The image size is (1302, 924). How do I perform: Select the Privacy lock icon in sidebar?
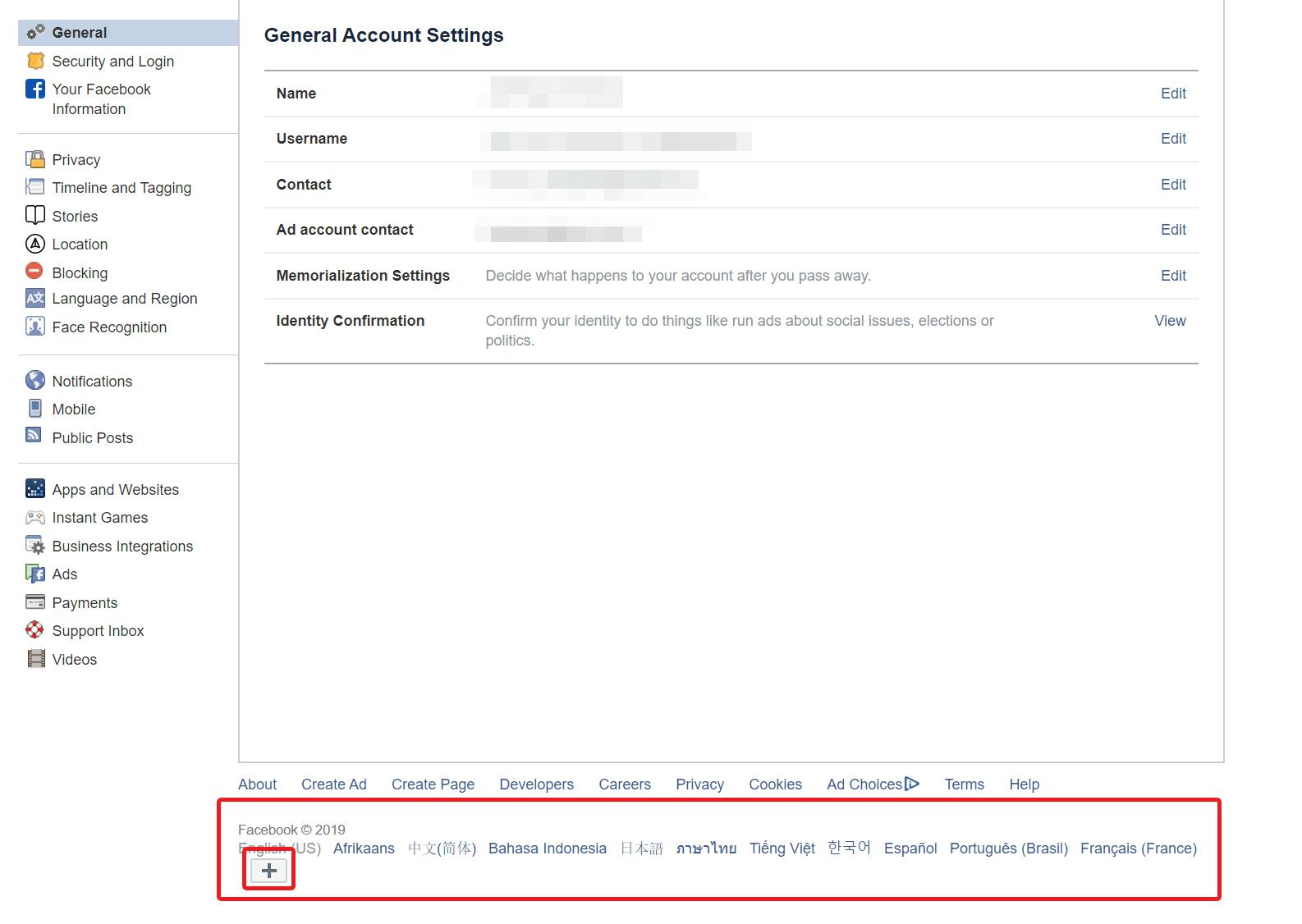click(x=35, y=159)
